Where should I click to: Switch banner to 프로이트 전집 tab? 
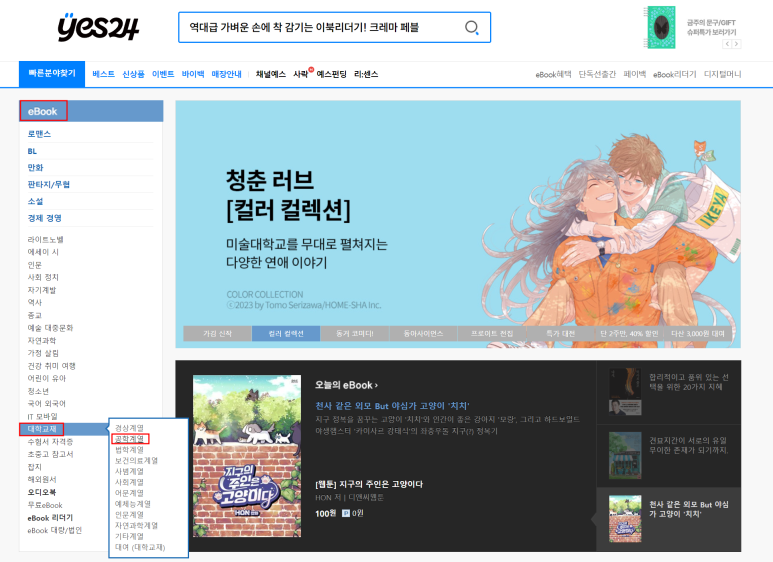492,333
